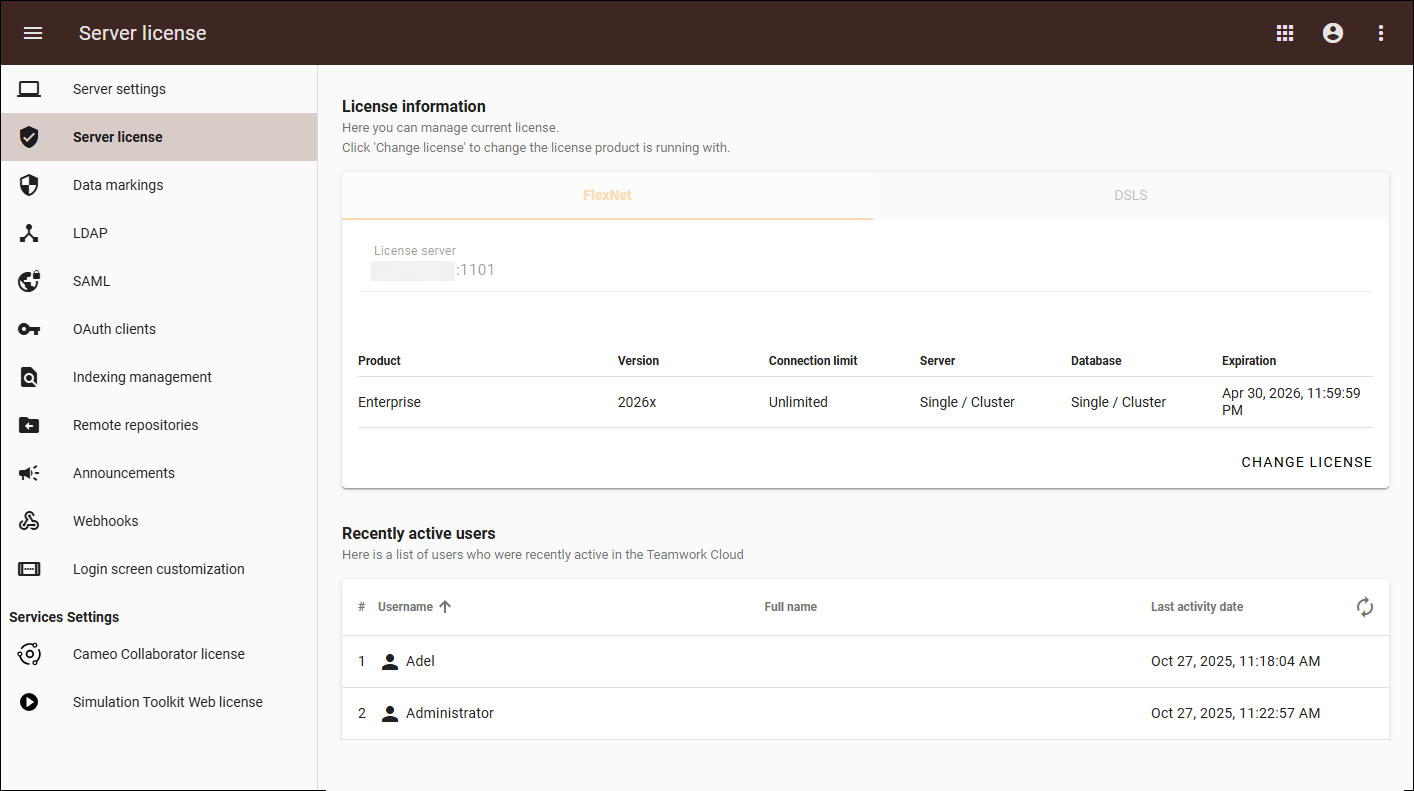
Task: Click the Announcements megaphone icon
Action: pyautogui.click(x=29, y=473)
